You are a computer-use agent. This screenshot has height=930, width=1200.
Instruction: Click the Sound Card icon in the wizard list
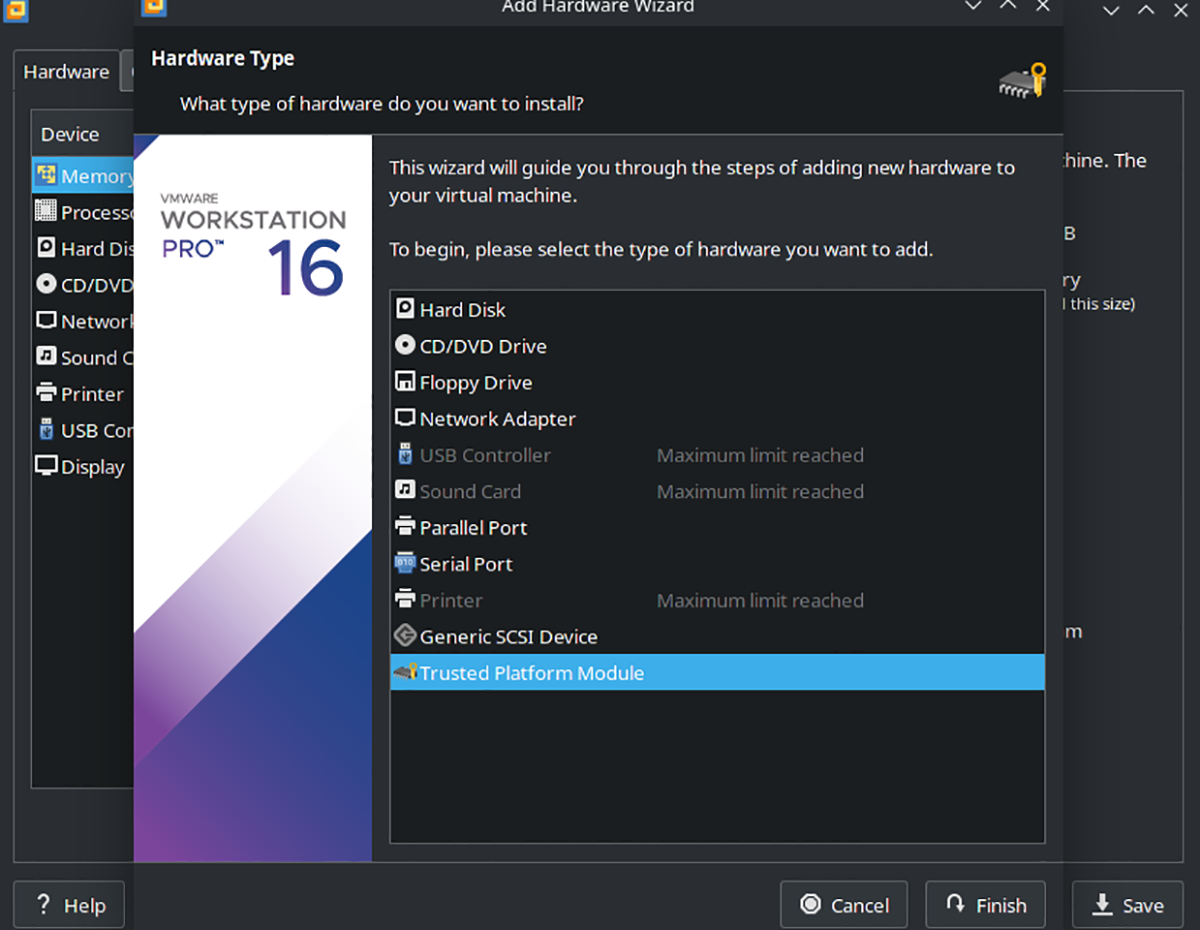[405, 491]
